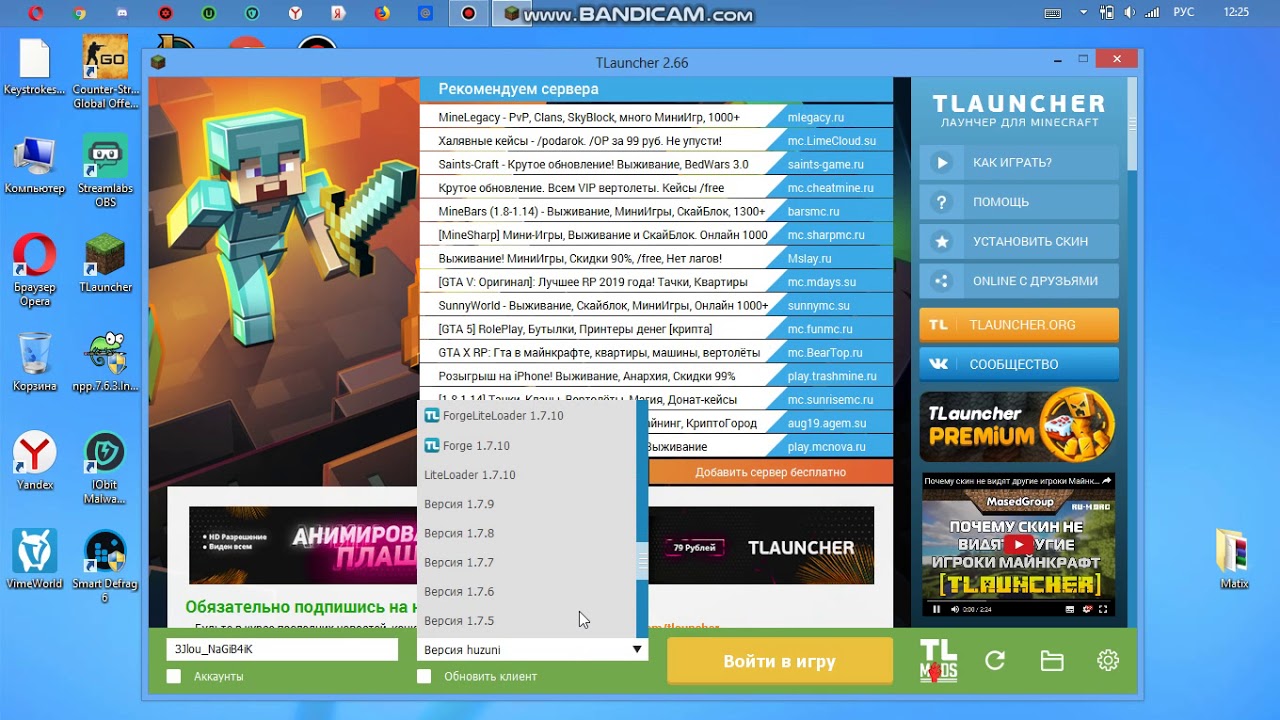
Task: Click the YouTube red play button
Action: coord(1018,545)
